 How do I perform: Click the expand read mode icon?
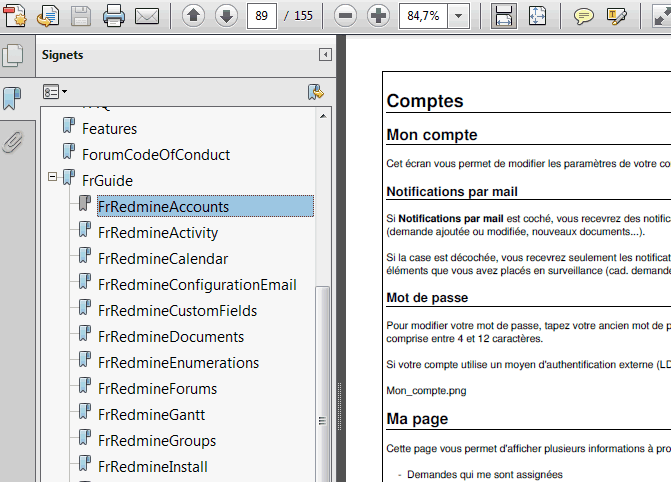click(x=661, y=16)
